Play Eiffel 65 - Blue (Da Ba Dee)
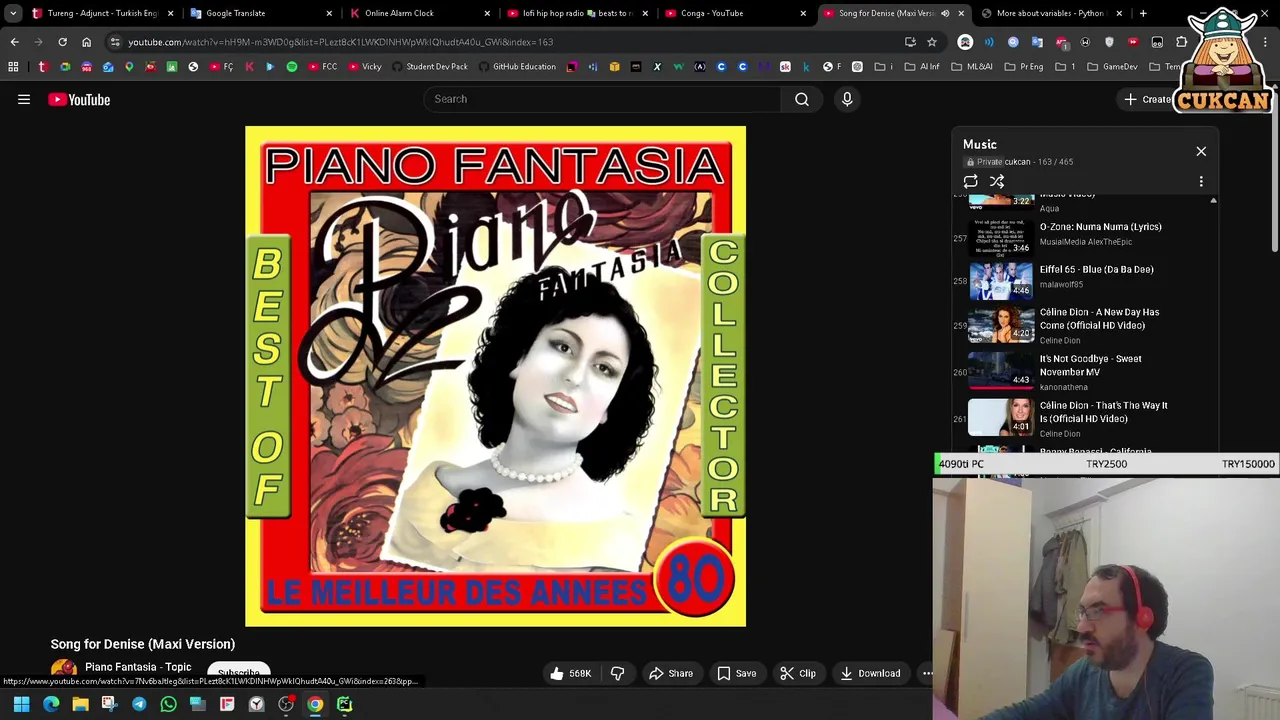The height and width of the screenshot is (720, 1280). click(1096, 269)
